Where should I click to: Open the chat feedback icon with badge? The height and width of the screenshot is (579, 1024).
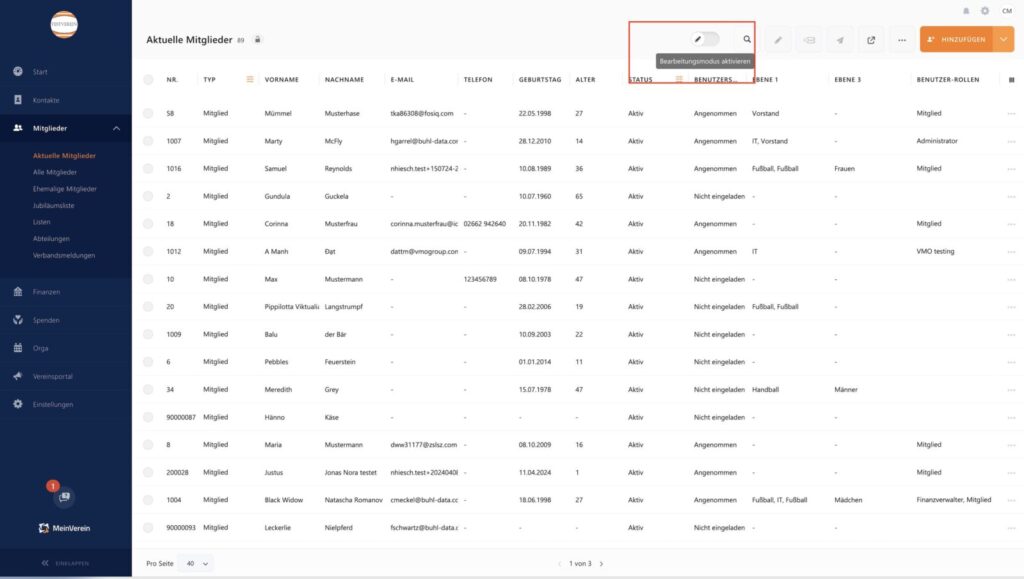62,496
